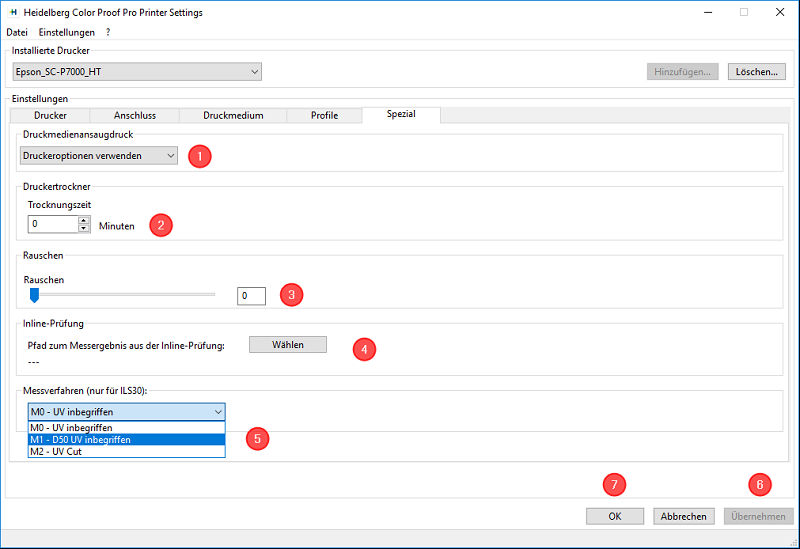The width and height of the screenshot is (800, 549).
Task: Click the Abbrechen button
Action: [x=684, y=516]
